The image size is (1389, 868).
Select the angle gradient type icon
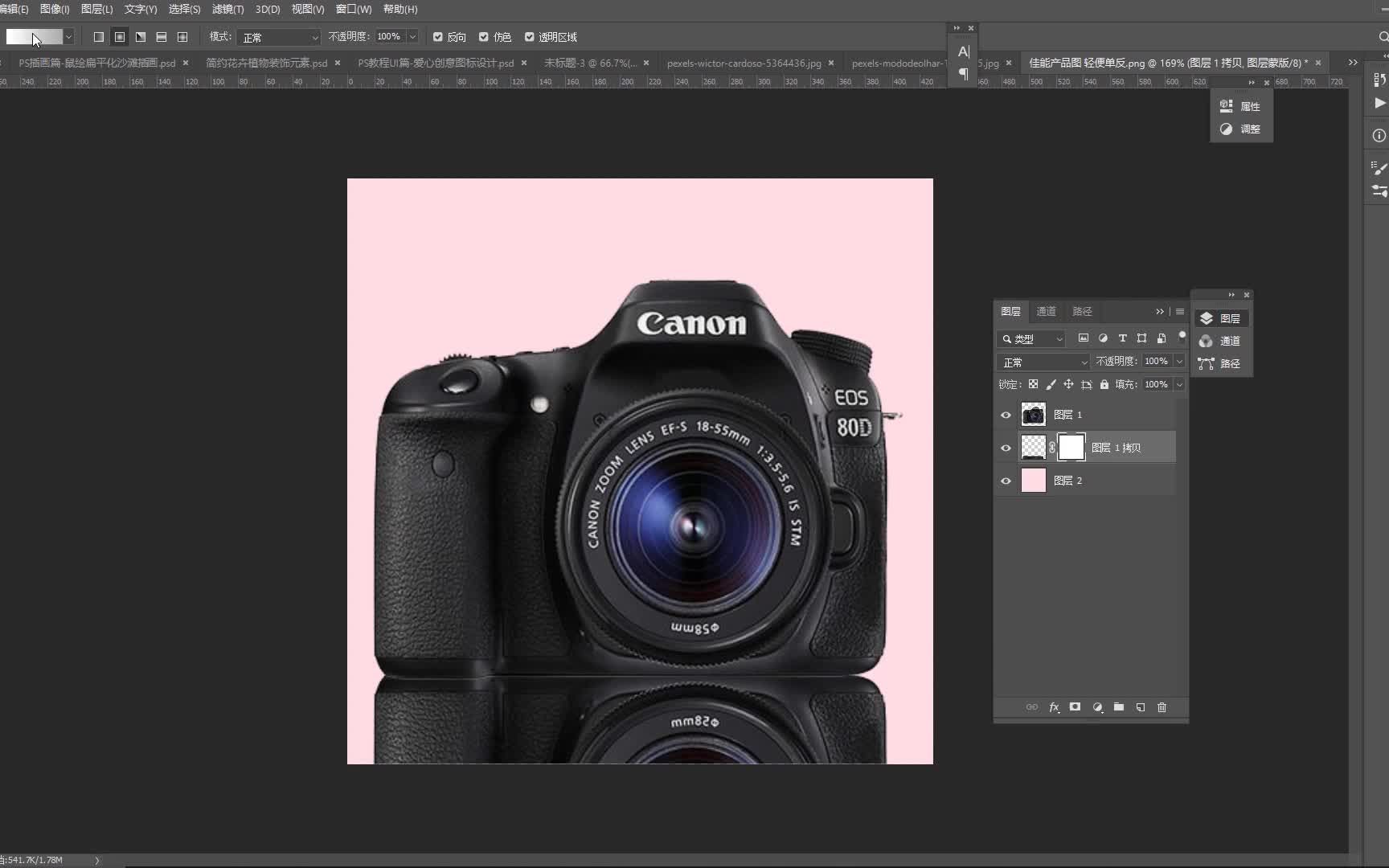coord(141,37)
